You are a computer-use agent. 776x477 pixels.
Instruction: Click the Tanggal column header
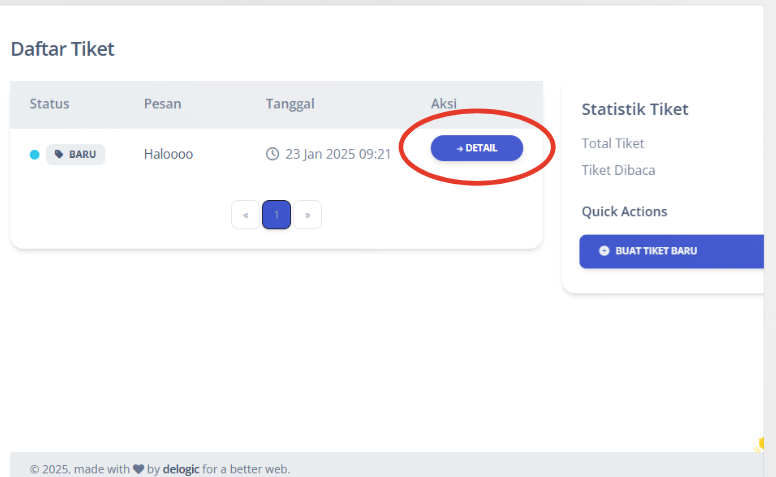(290, 104)
